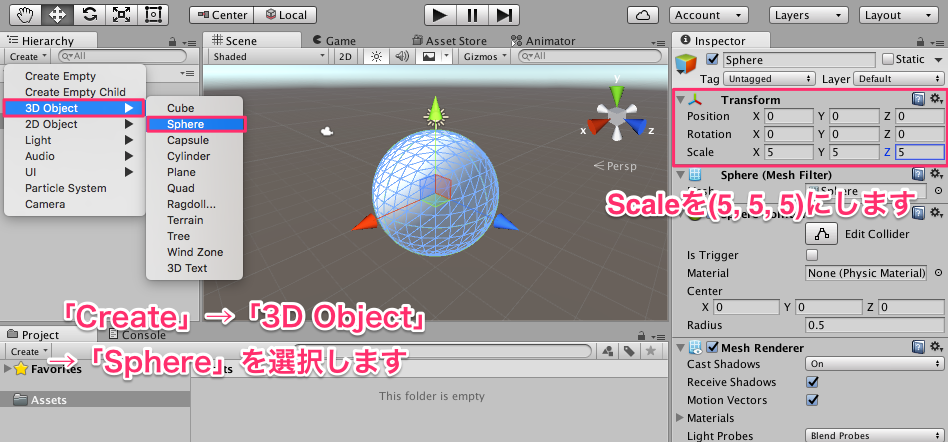948x442 pixels.
Task: Click the Scene view search field
Action: point(590,56)
